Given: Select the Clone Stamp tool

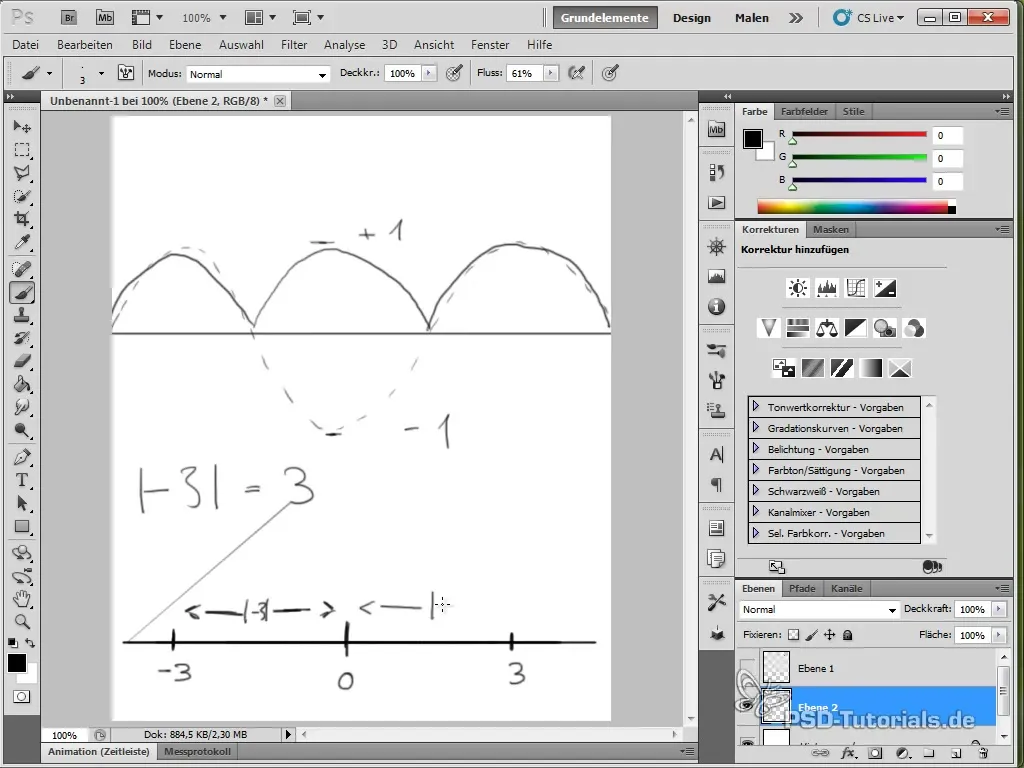Looking at the screenshot, I should [x=22, y=315].
